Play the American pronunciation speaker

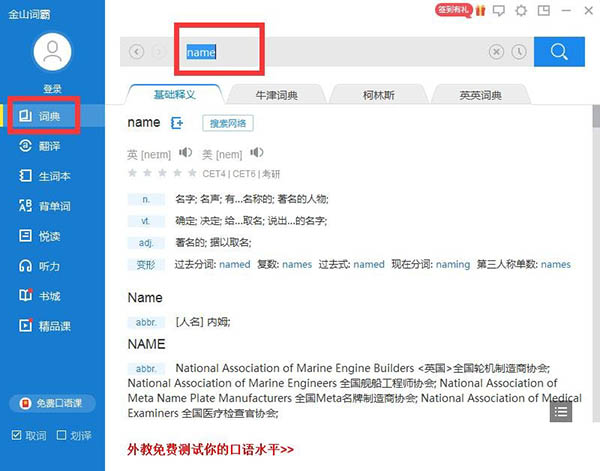click(257, 153)
